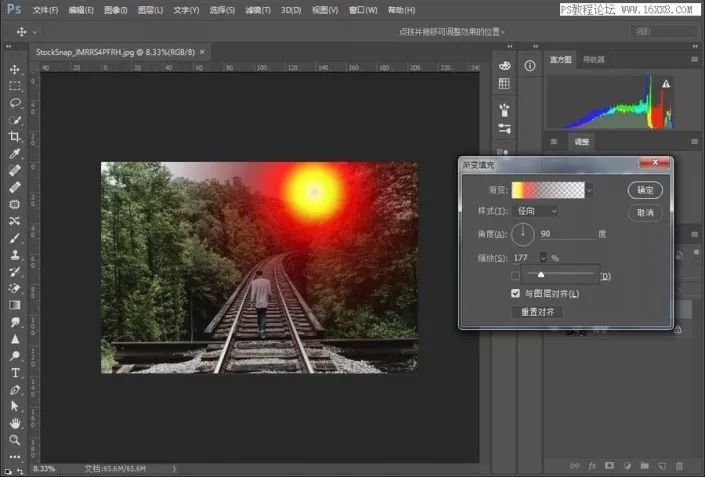
Task: Select the Horizontal Type tool
Action: click(15, 372)
